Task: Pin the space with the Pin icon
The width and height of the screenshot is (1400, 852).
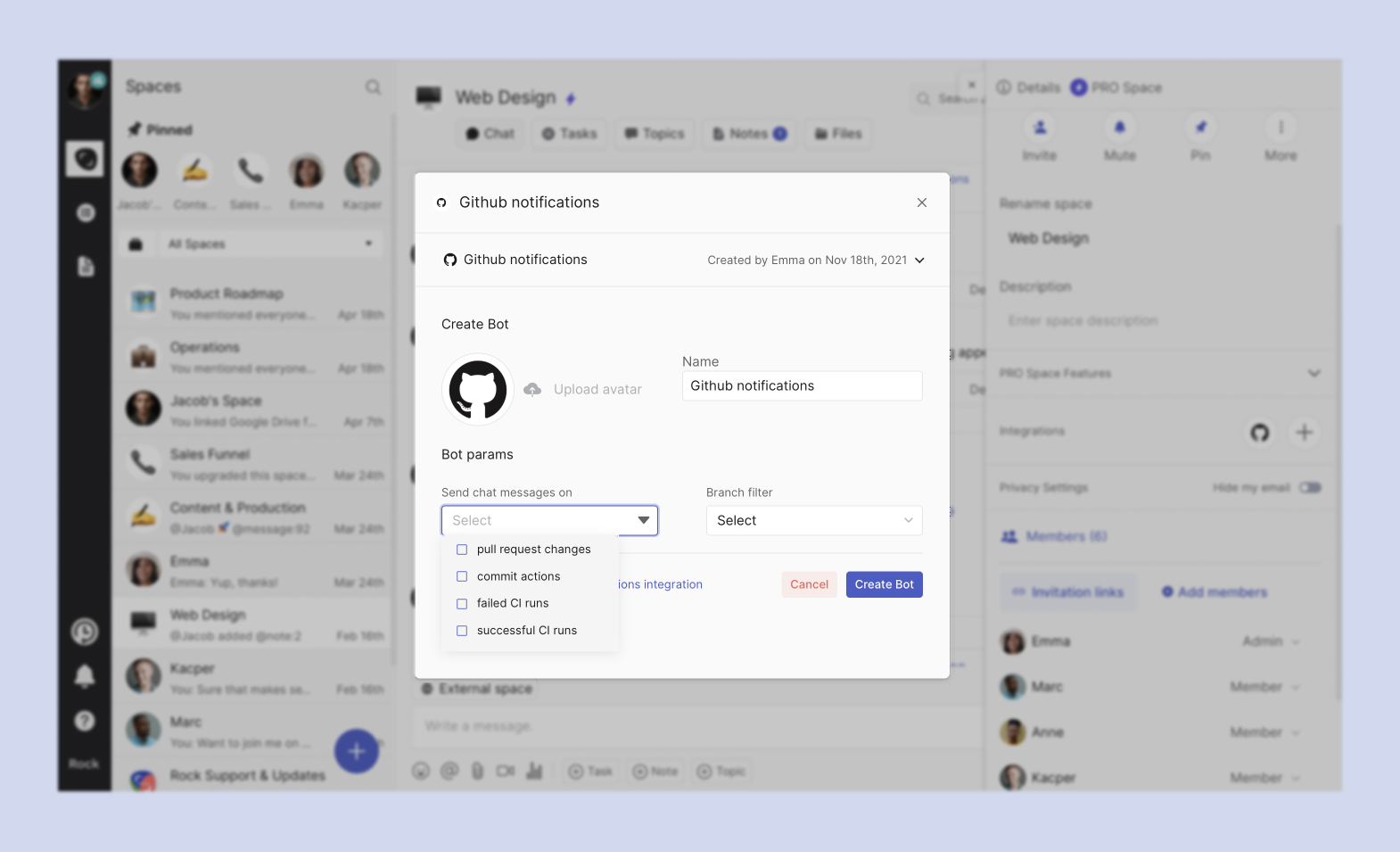Action: [1200, 128]
